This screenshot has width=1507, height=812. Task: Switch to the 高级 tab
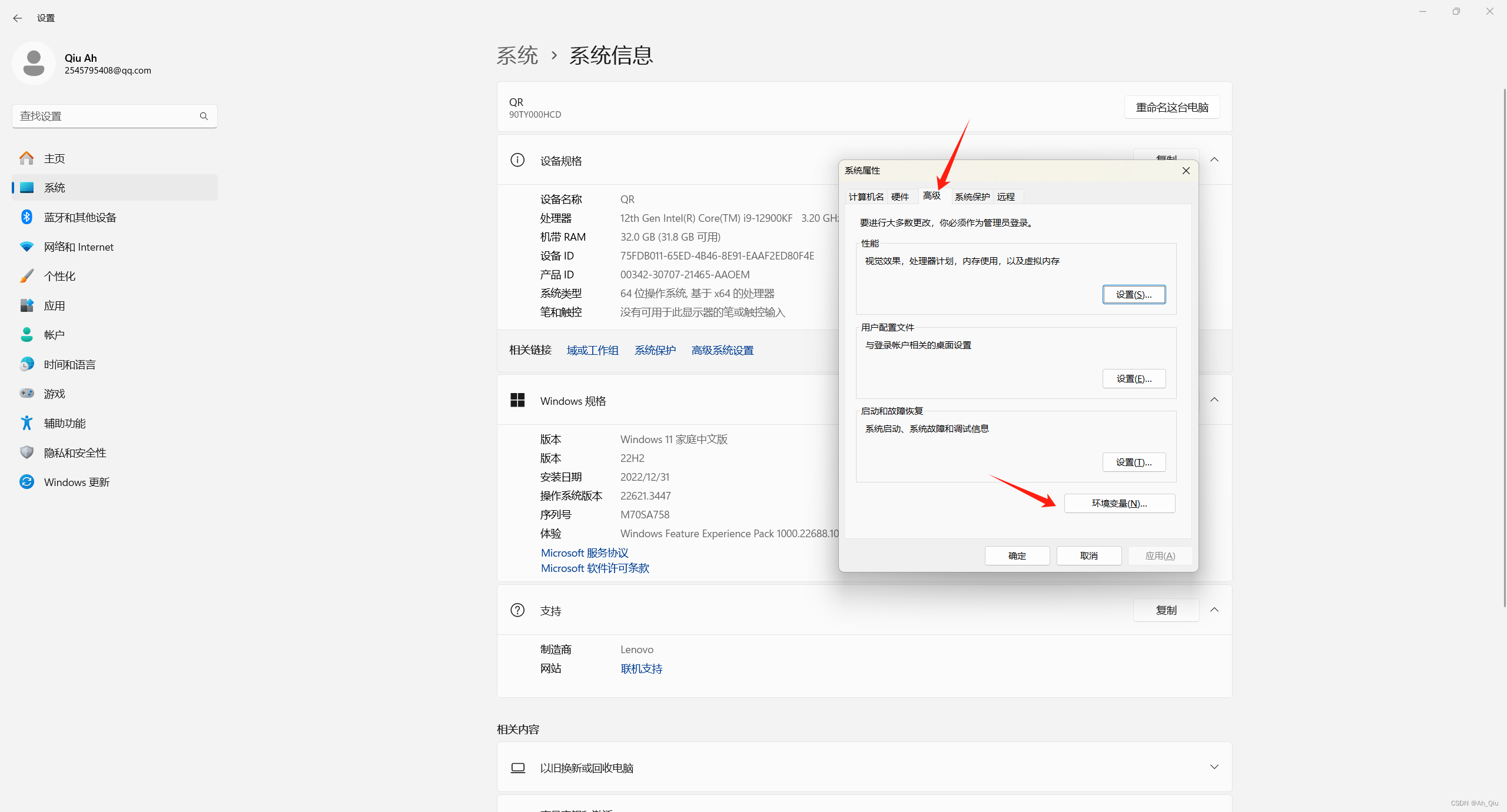931,196
